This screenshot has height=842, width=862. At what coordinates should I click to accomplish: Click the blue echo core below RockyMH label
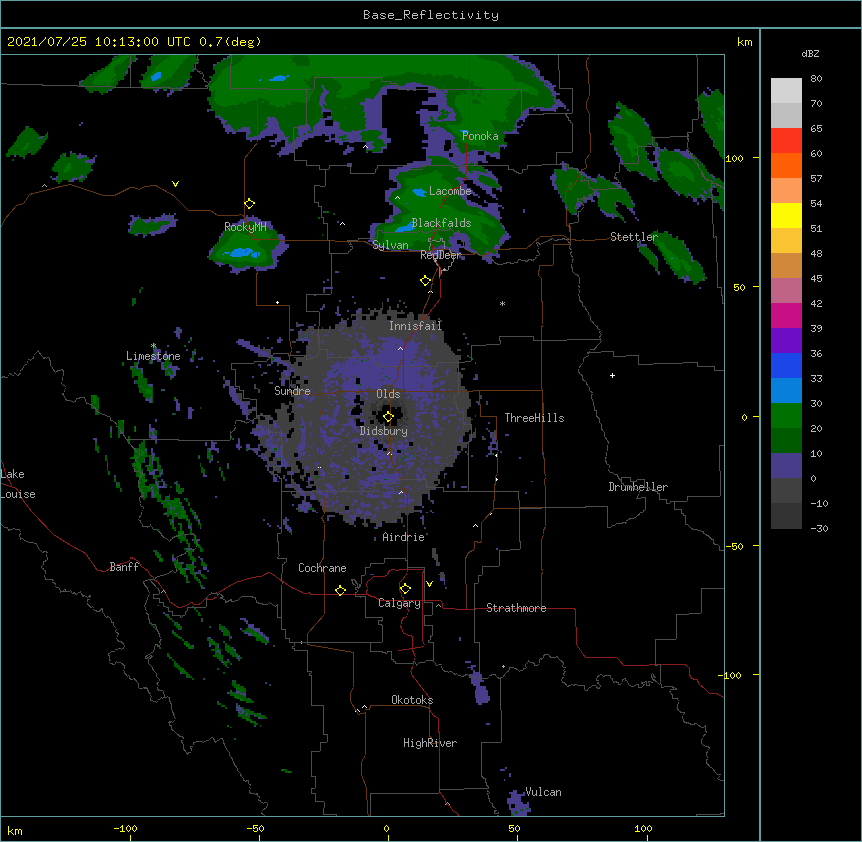pos(241,253)
